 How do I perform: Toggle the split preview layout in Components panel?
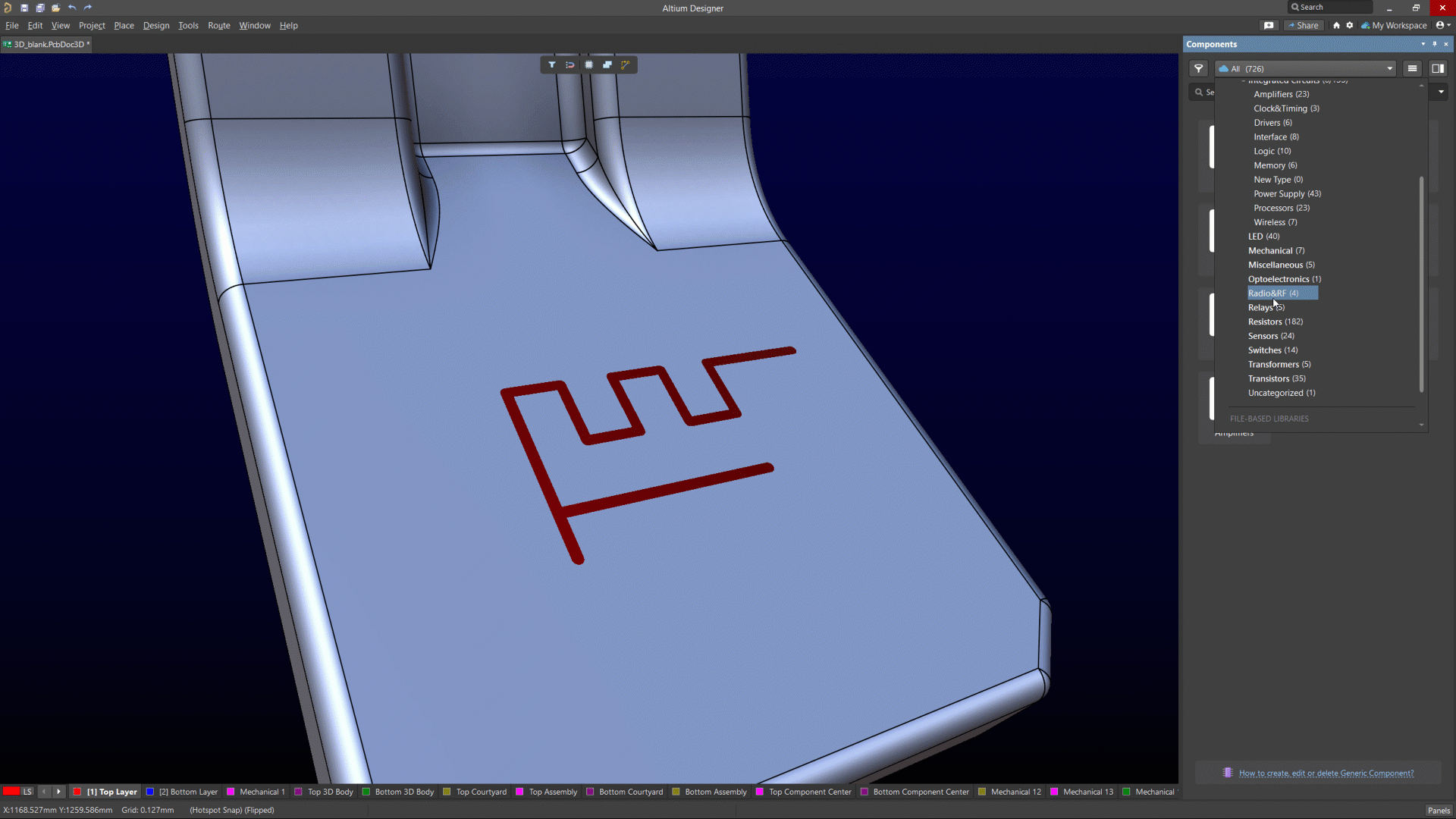tap(1439, 68)
